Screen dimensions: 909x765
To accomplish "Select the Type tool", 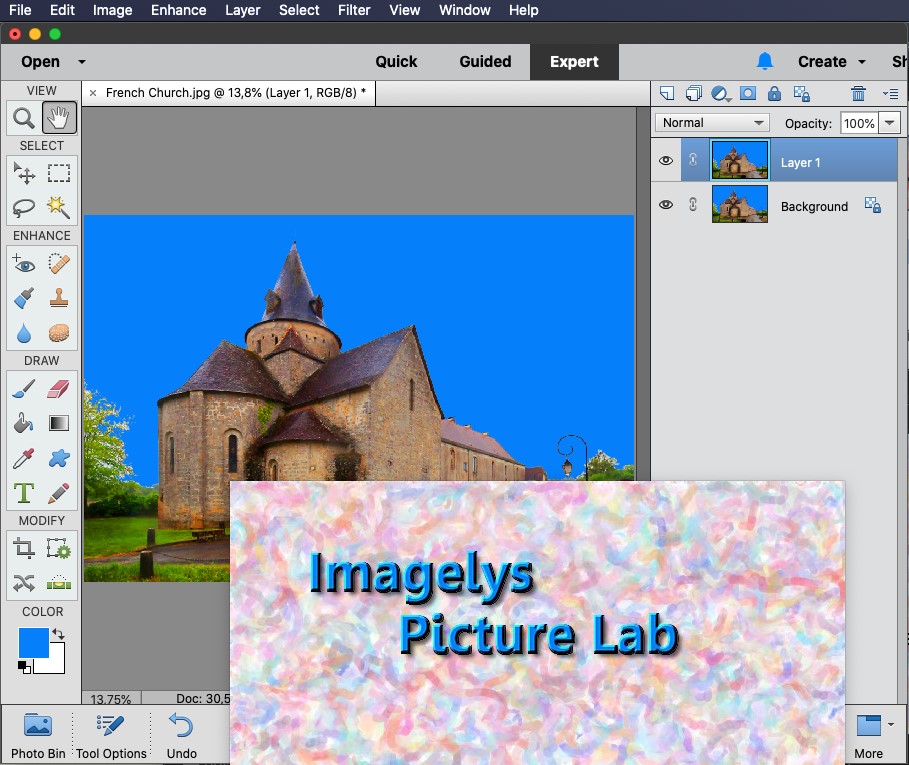I will [24, 493].
